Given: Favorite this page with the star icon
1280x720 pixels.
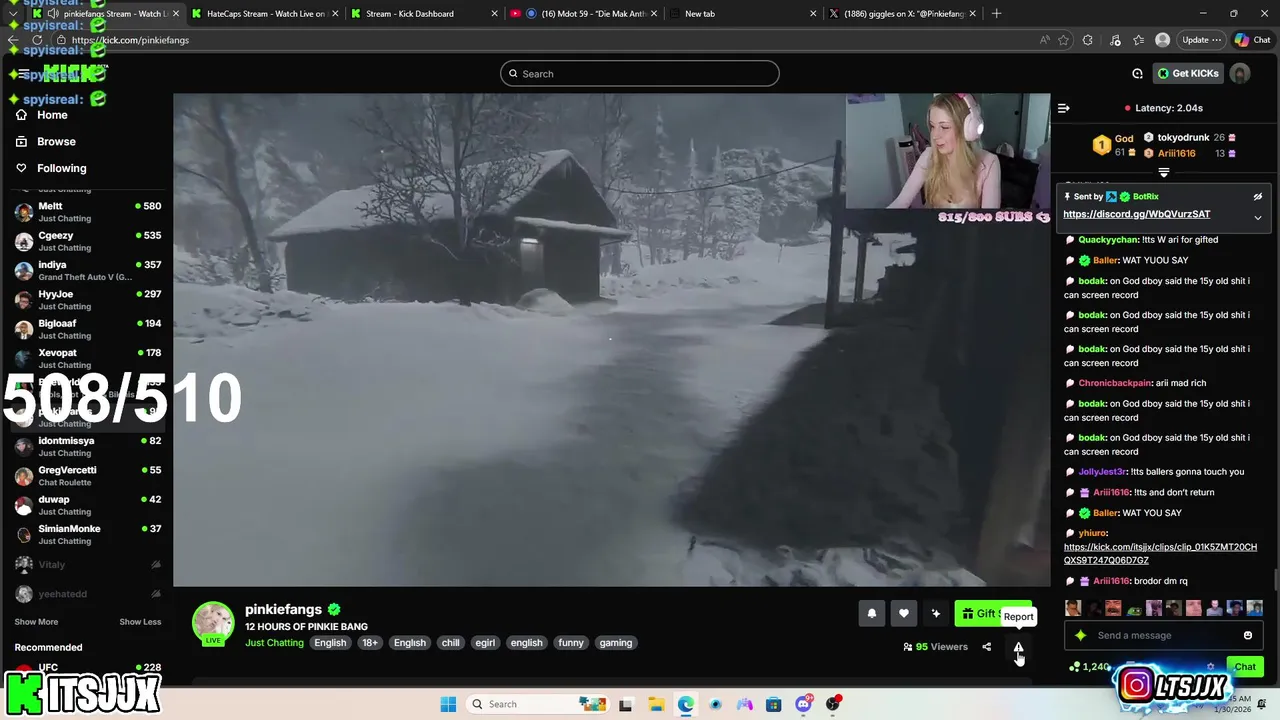Looking at the screenshot, I should [1063, 40].
